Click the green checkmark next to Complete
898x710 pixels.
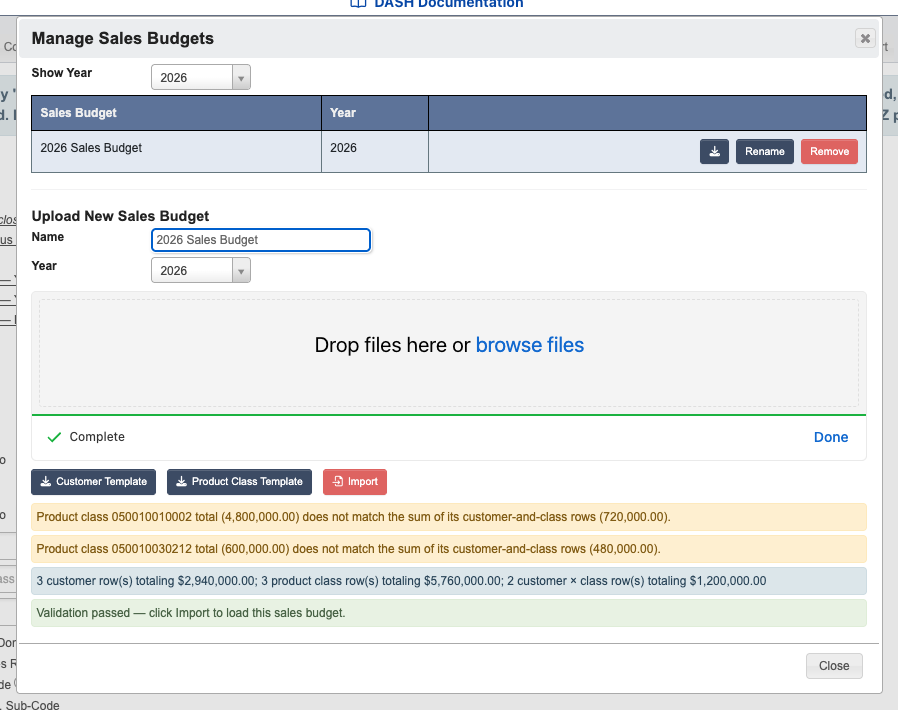pyautogui.click(x=54, y=437)
